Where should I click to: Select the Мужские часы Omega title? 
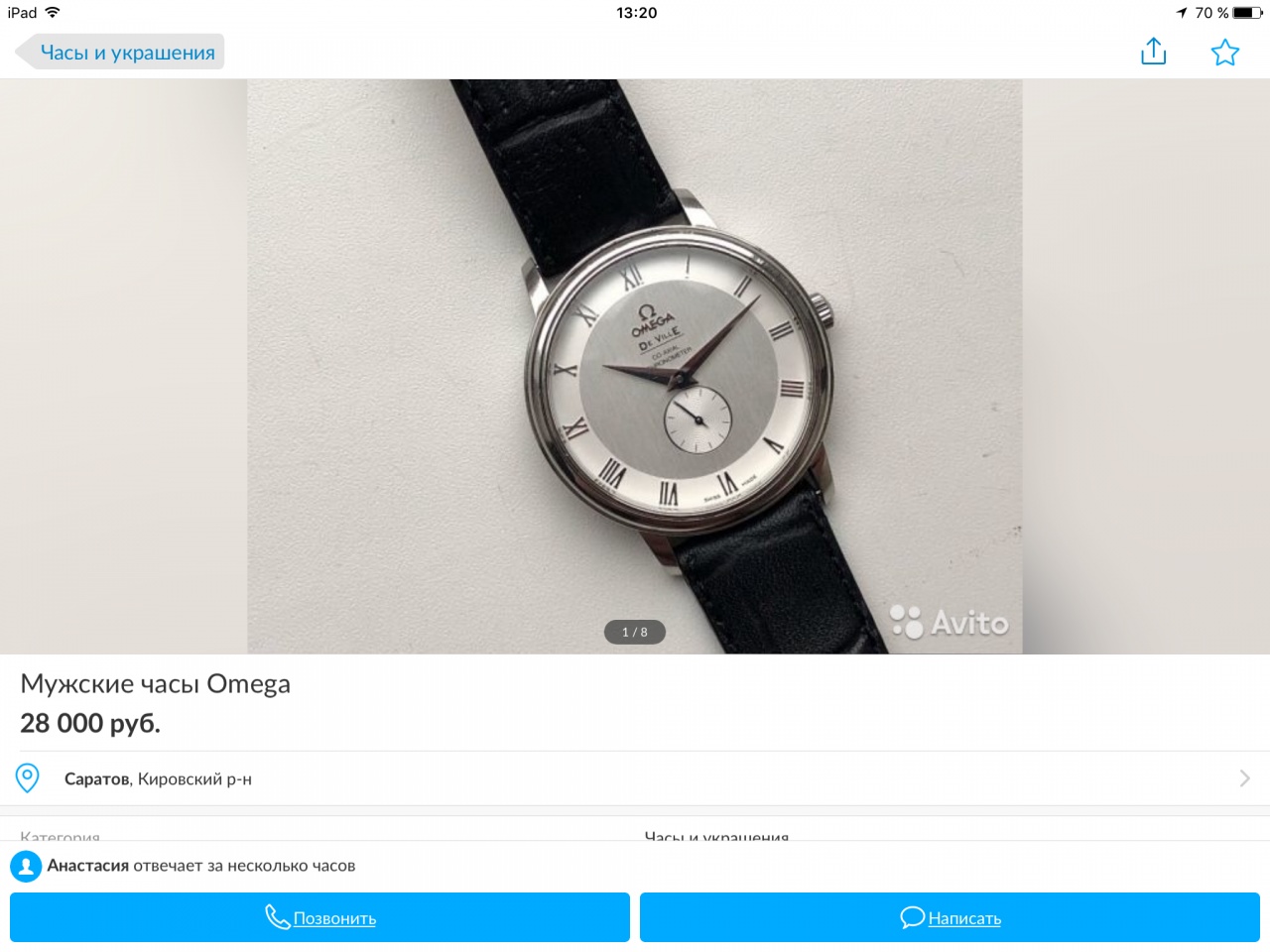pos(156,684)
